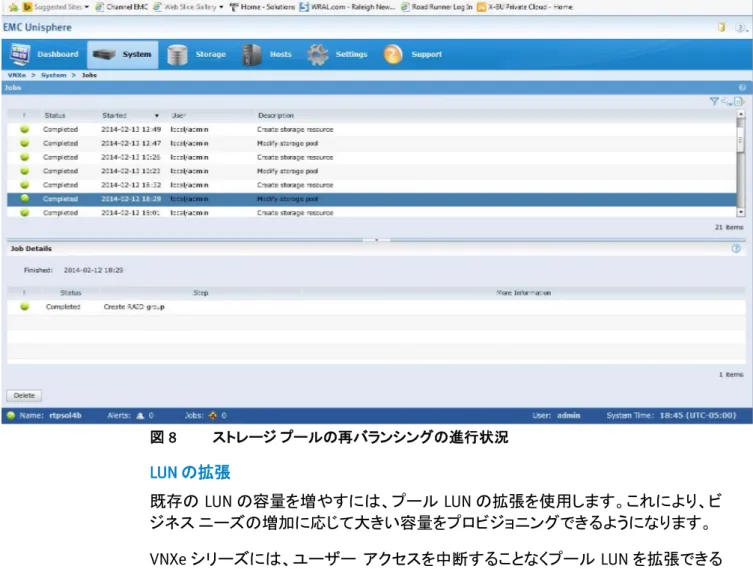This screenshot has width=753, height=569.
Task: Click the export jobs list icon
Action: tap(739, 101)
